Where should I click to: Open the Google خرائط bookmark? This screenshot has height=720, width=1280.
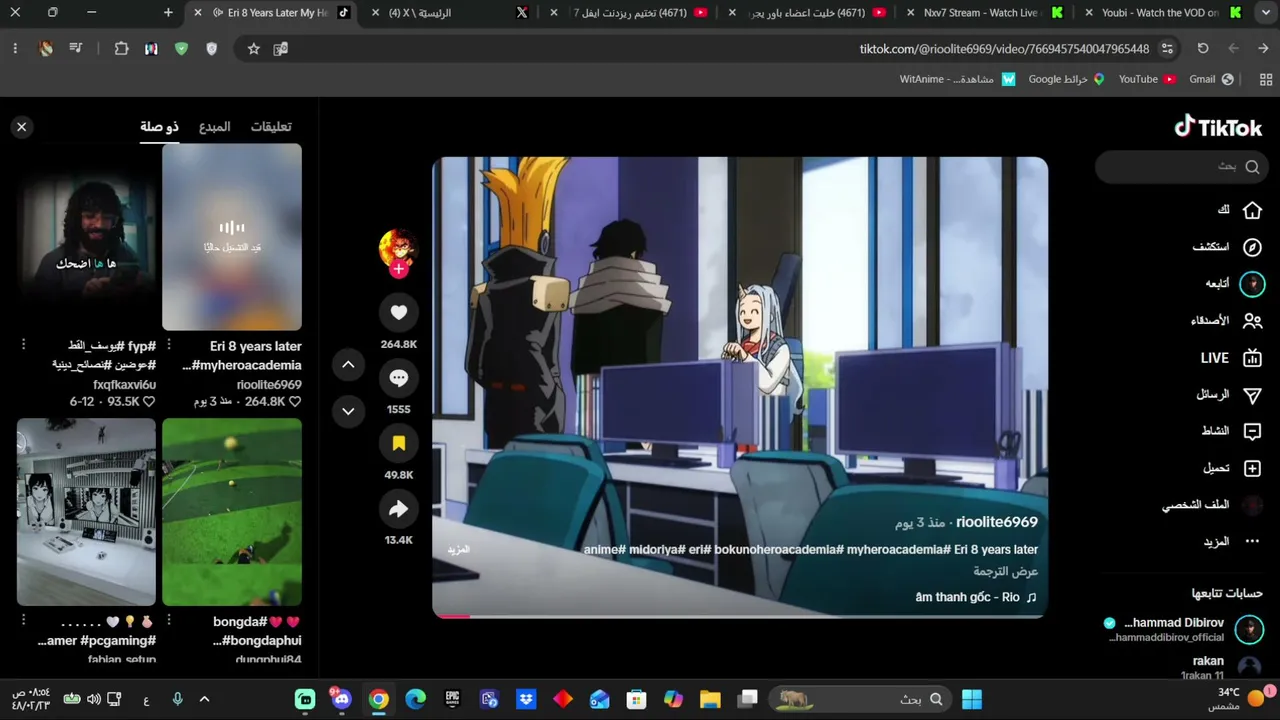1066,79
